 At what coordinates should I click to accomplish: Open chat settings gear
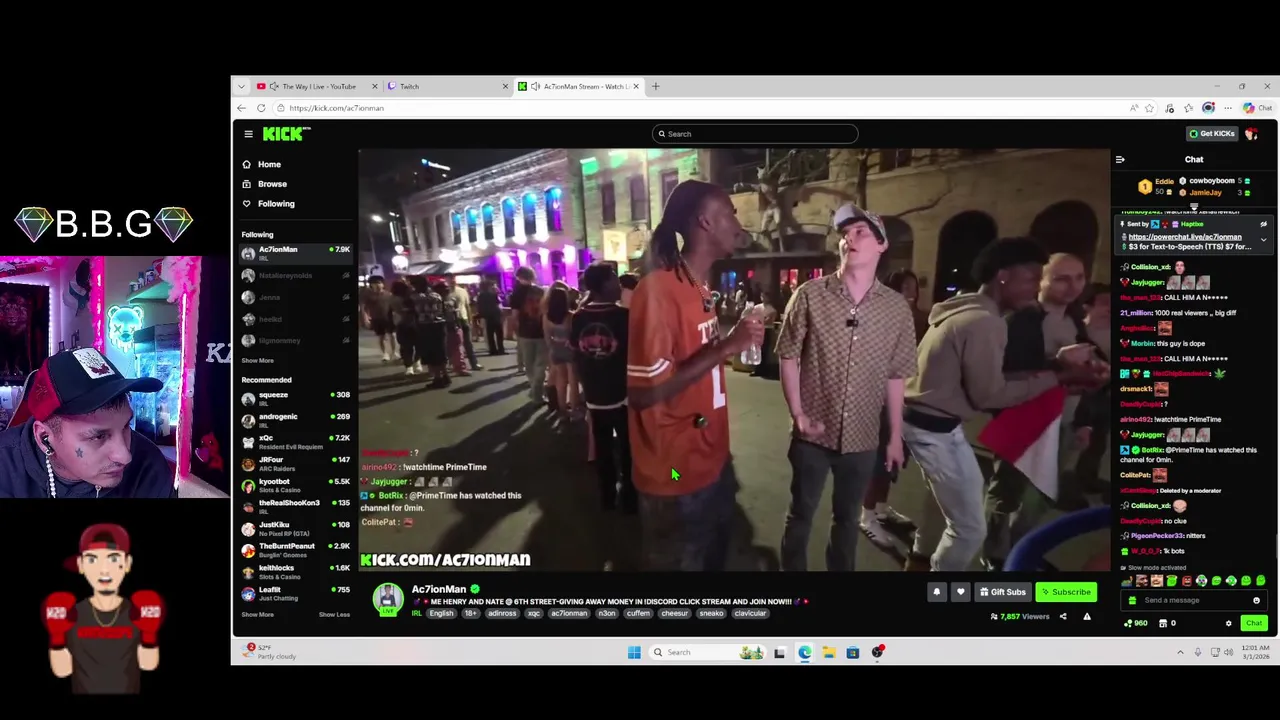point(1229,624)
